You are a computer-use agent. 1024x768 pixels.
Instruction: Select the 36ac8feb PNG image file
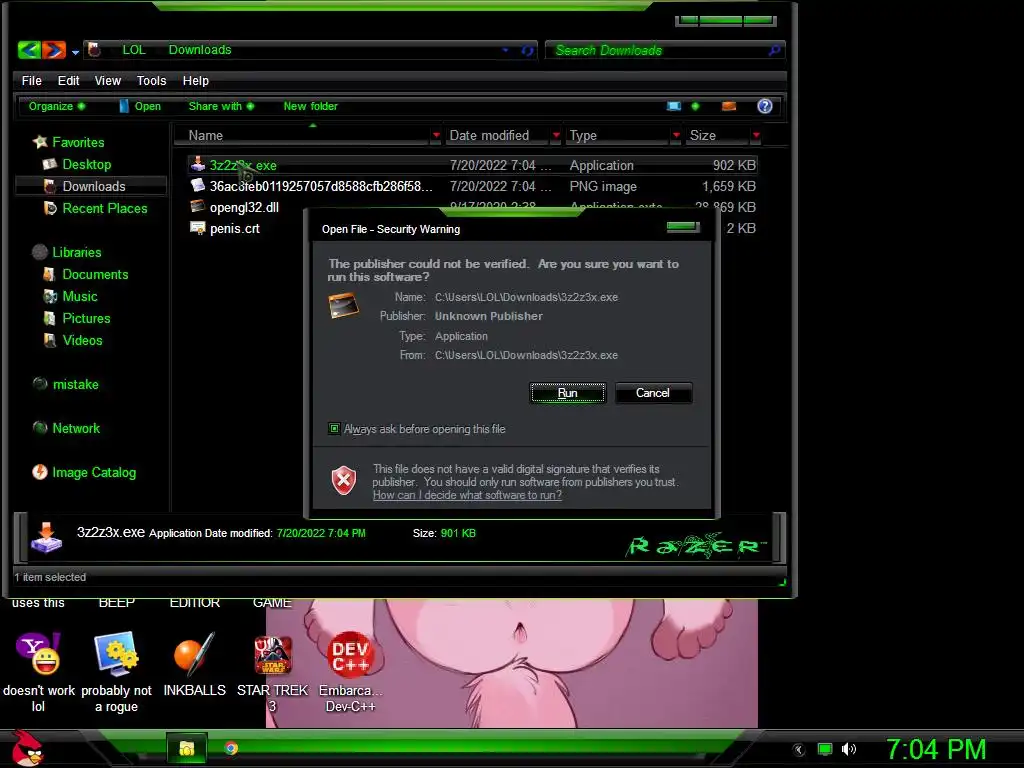472,186
